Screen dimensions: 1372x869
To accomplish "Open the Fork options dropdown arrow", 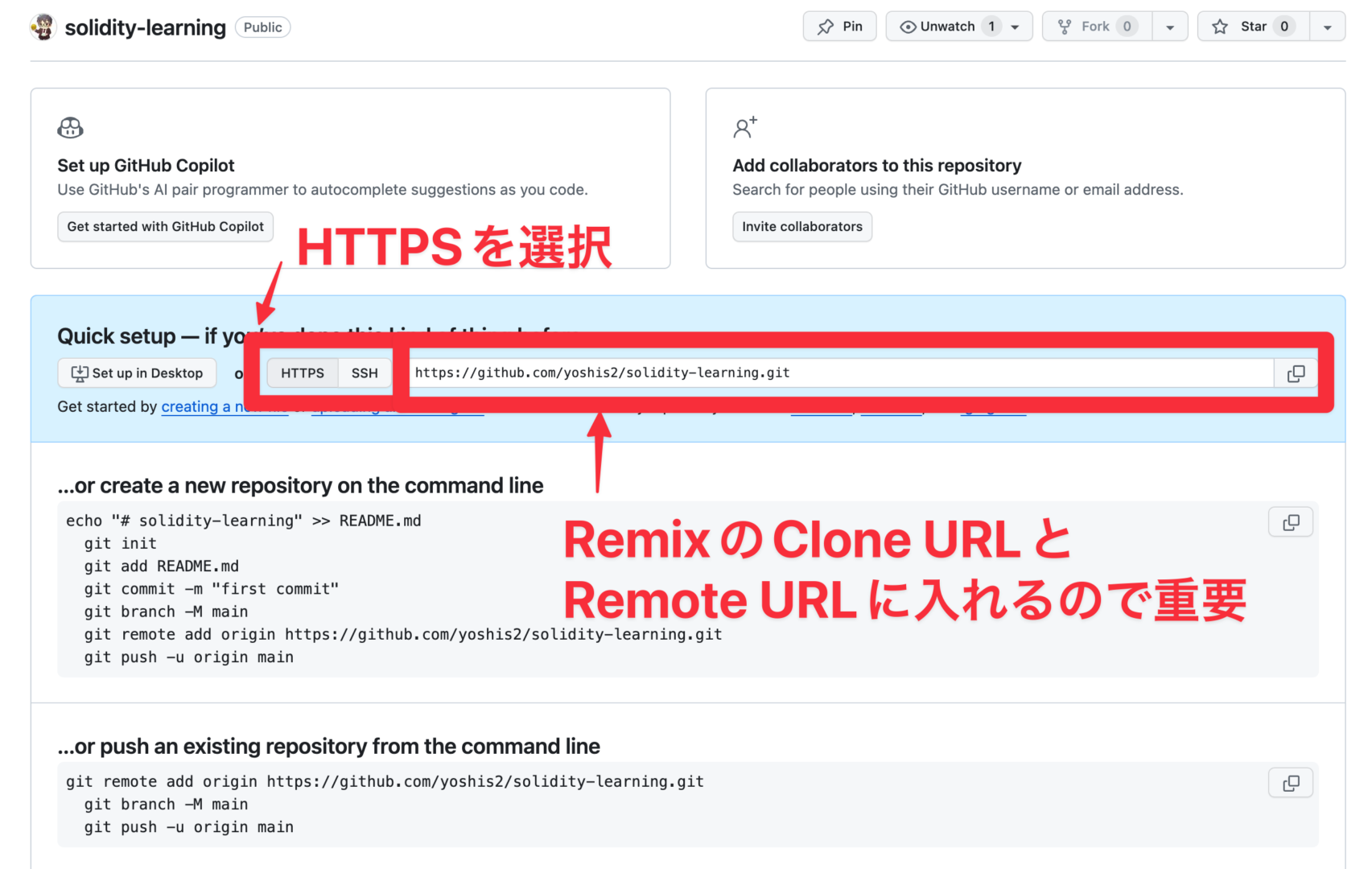I will click(1170, 27).
